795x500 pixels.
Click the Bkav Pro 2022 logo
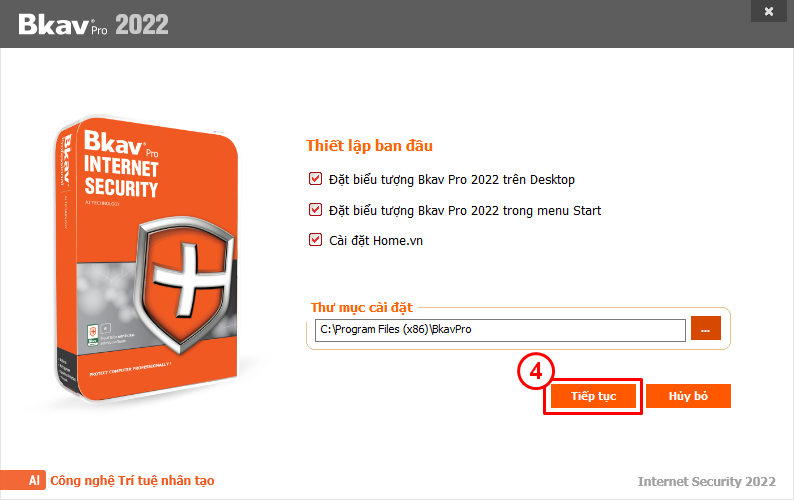93,24
